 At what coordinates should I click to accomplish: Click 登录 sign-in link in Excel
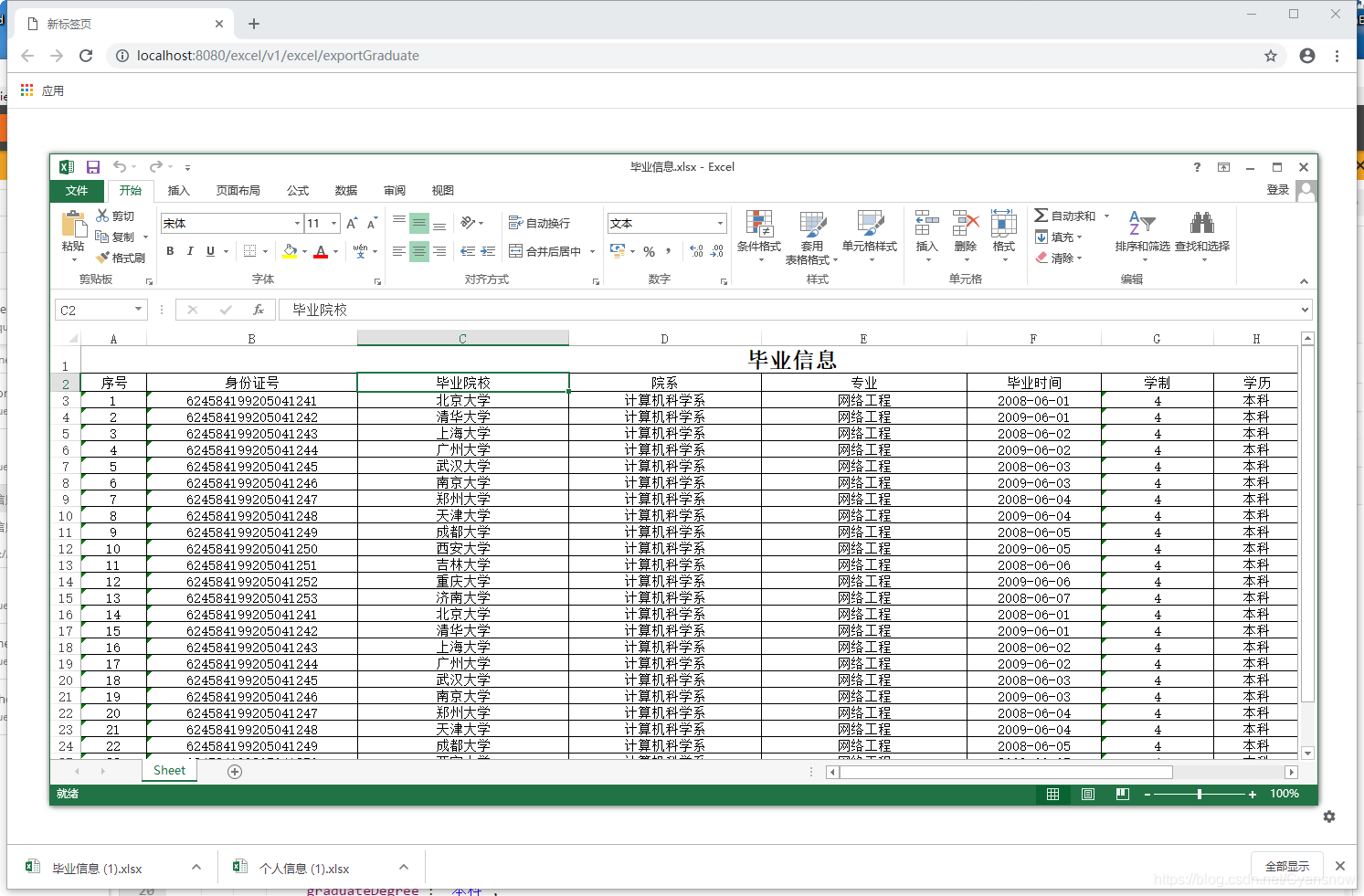click(1277, 190)
